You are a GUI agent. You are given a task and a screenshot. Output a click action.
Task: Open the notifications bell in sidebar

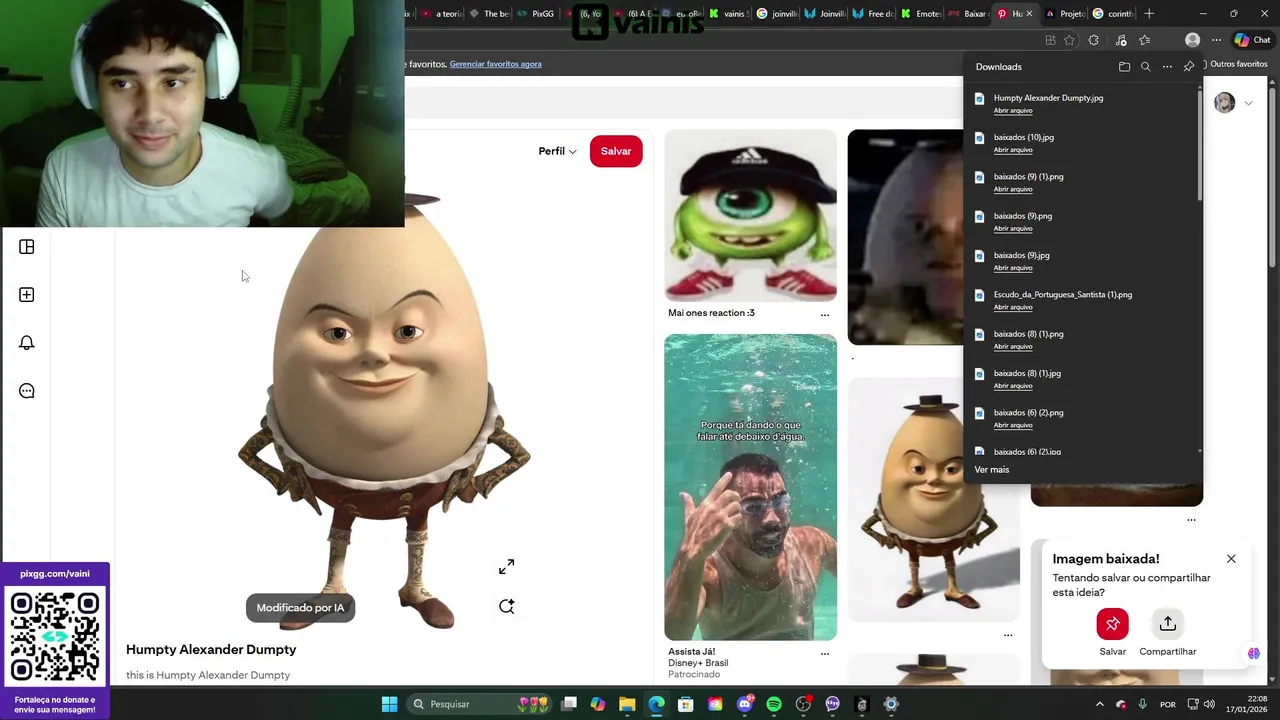27,343
